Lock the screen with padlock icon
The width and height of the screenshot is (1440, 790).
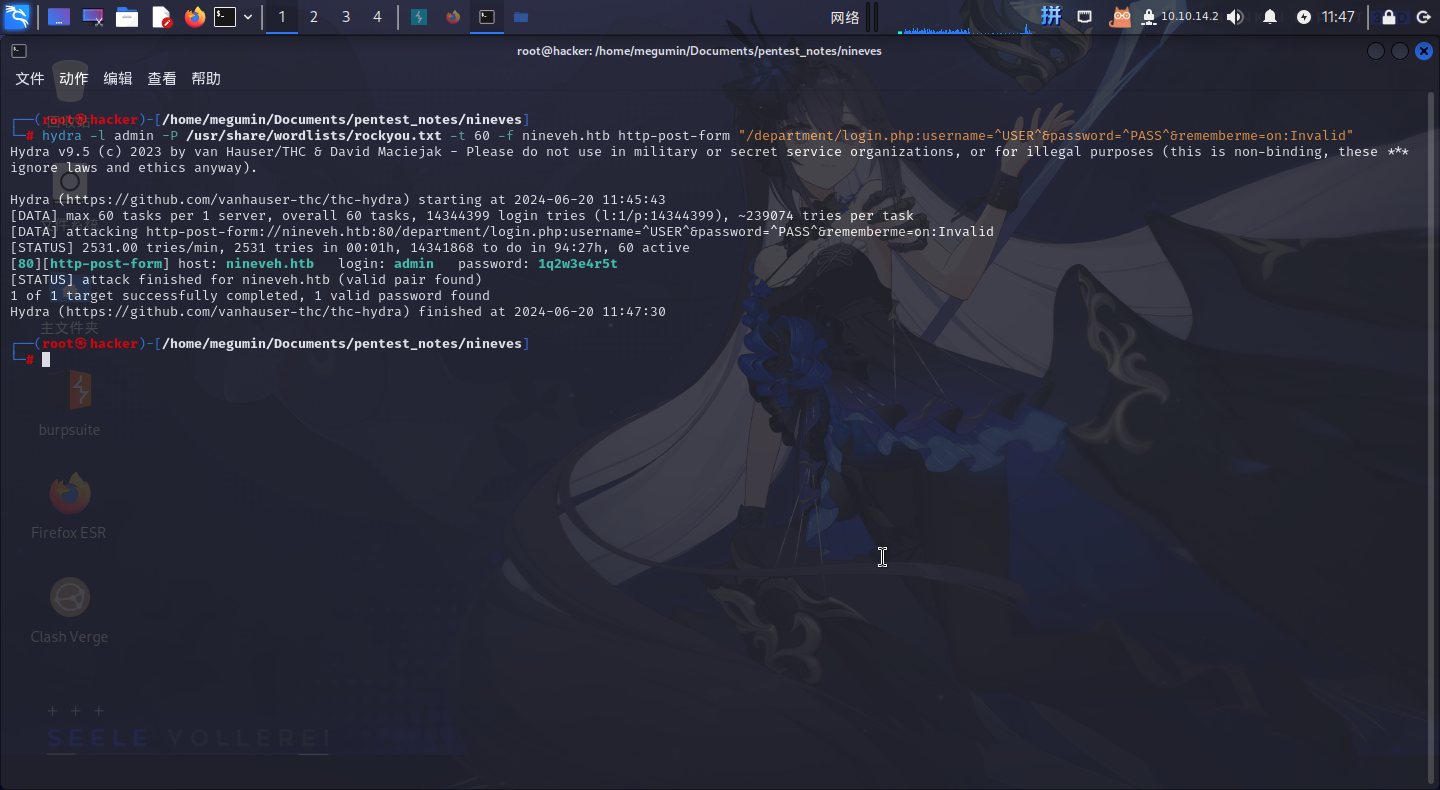1389,17
